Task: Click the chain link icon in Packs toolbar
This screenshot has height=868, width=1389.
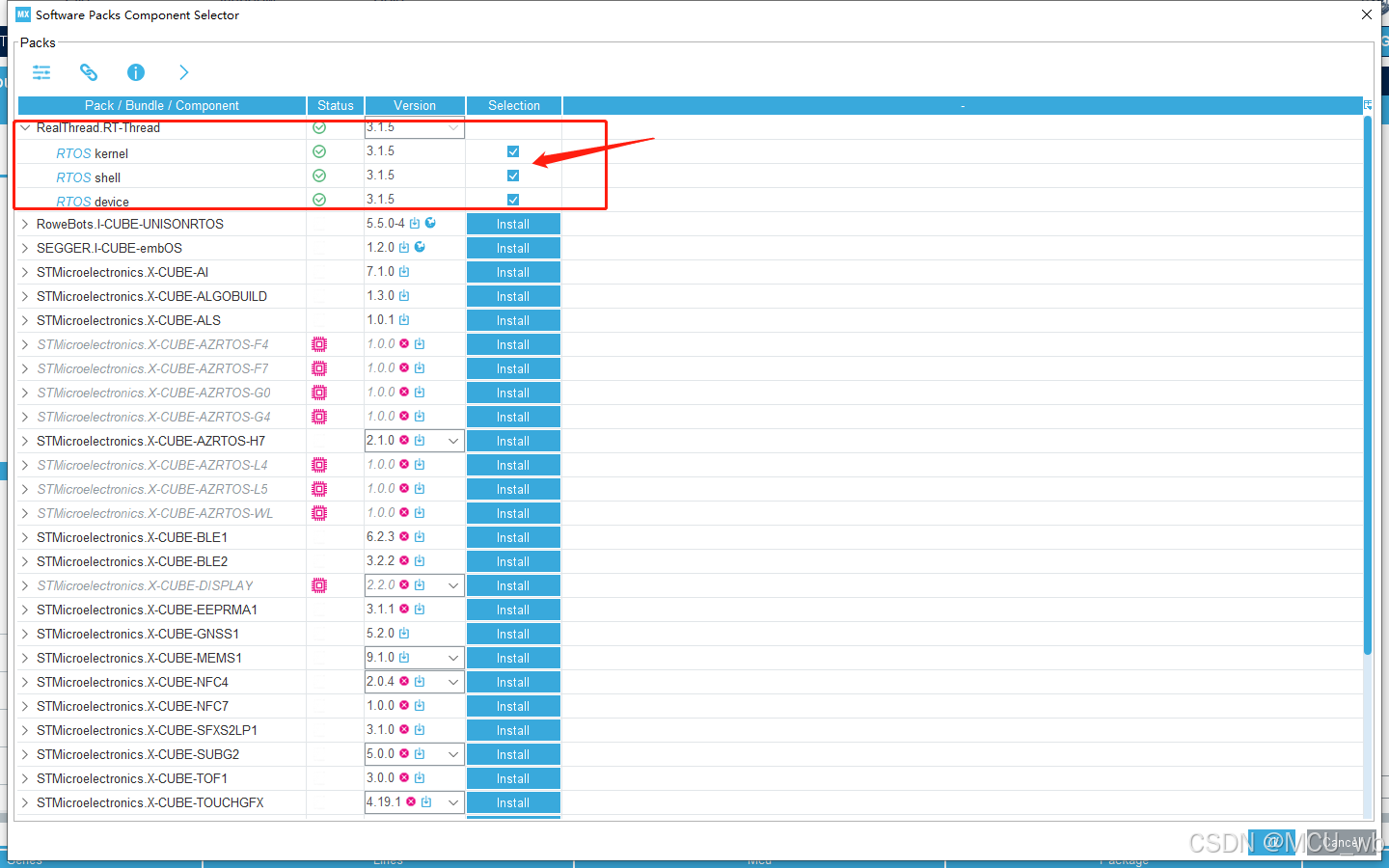Action: (89, 72)
